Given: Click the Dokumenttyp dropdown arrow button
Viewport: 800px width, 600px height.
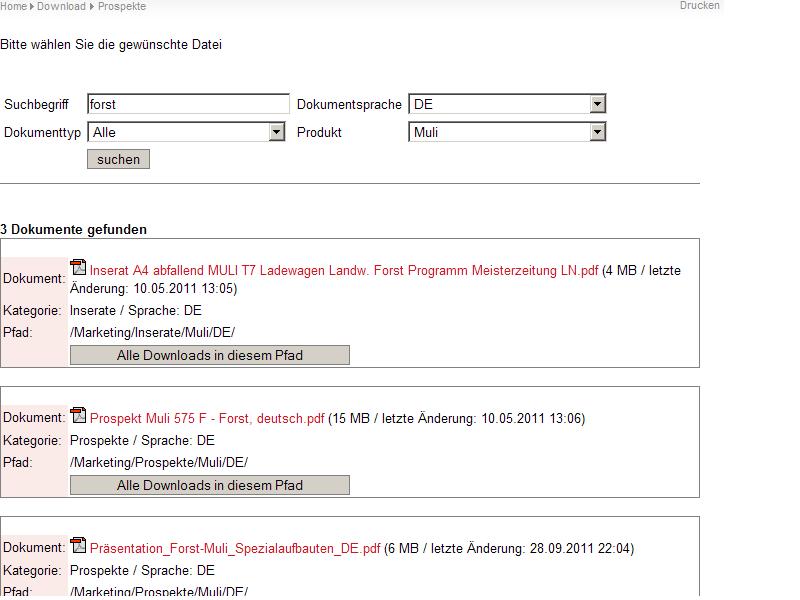Looking at the screenshot, I should (x=277, y=132).
